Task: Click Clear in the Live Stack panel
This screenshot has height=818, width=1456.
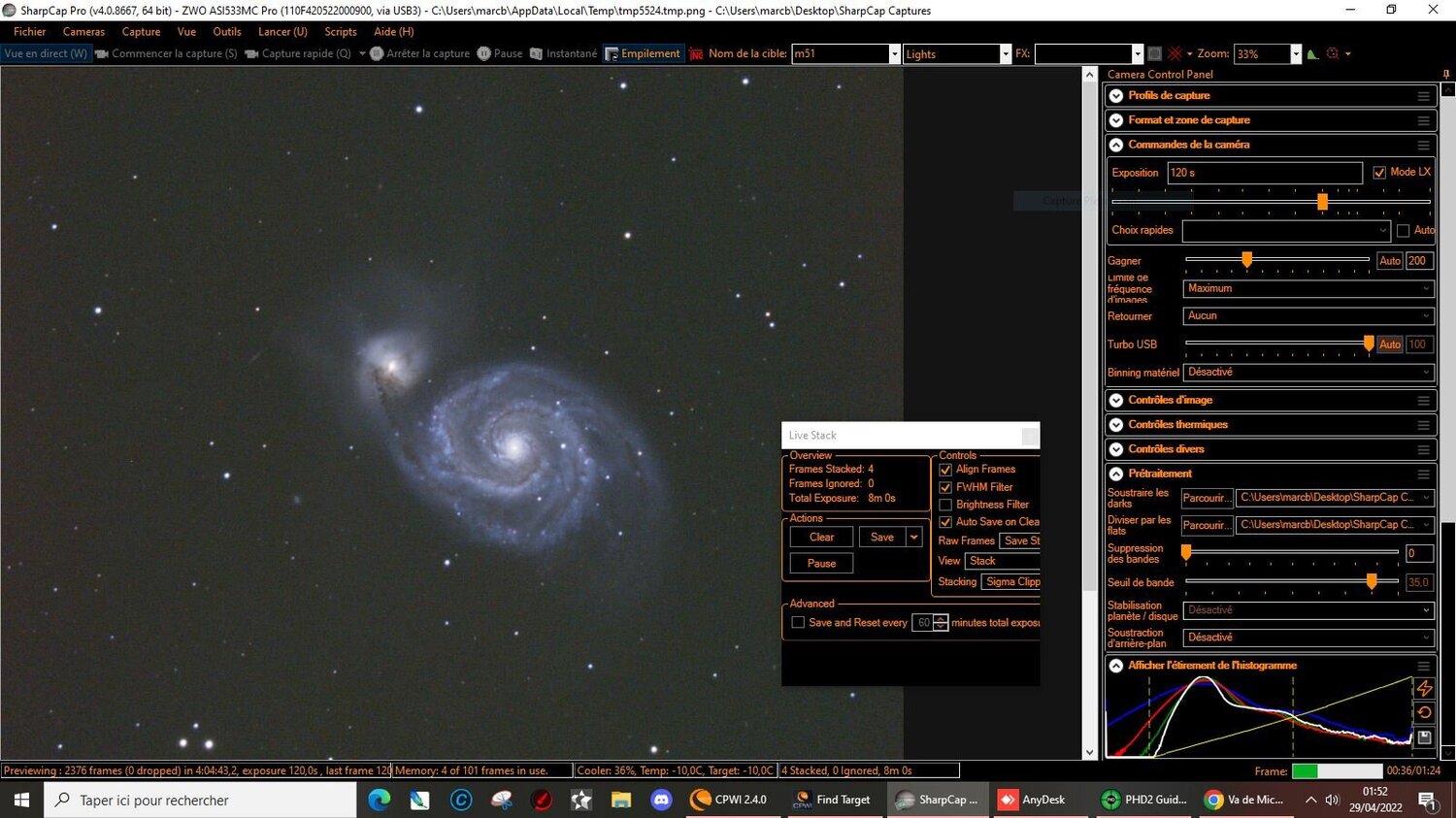Action: (820, 537)
